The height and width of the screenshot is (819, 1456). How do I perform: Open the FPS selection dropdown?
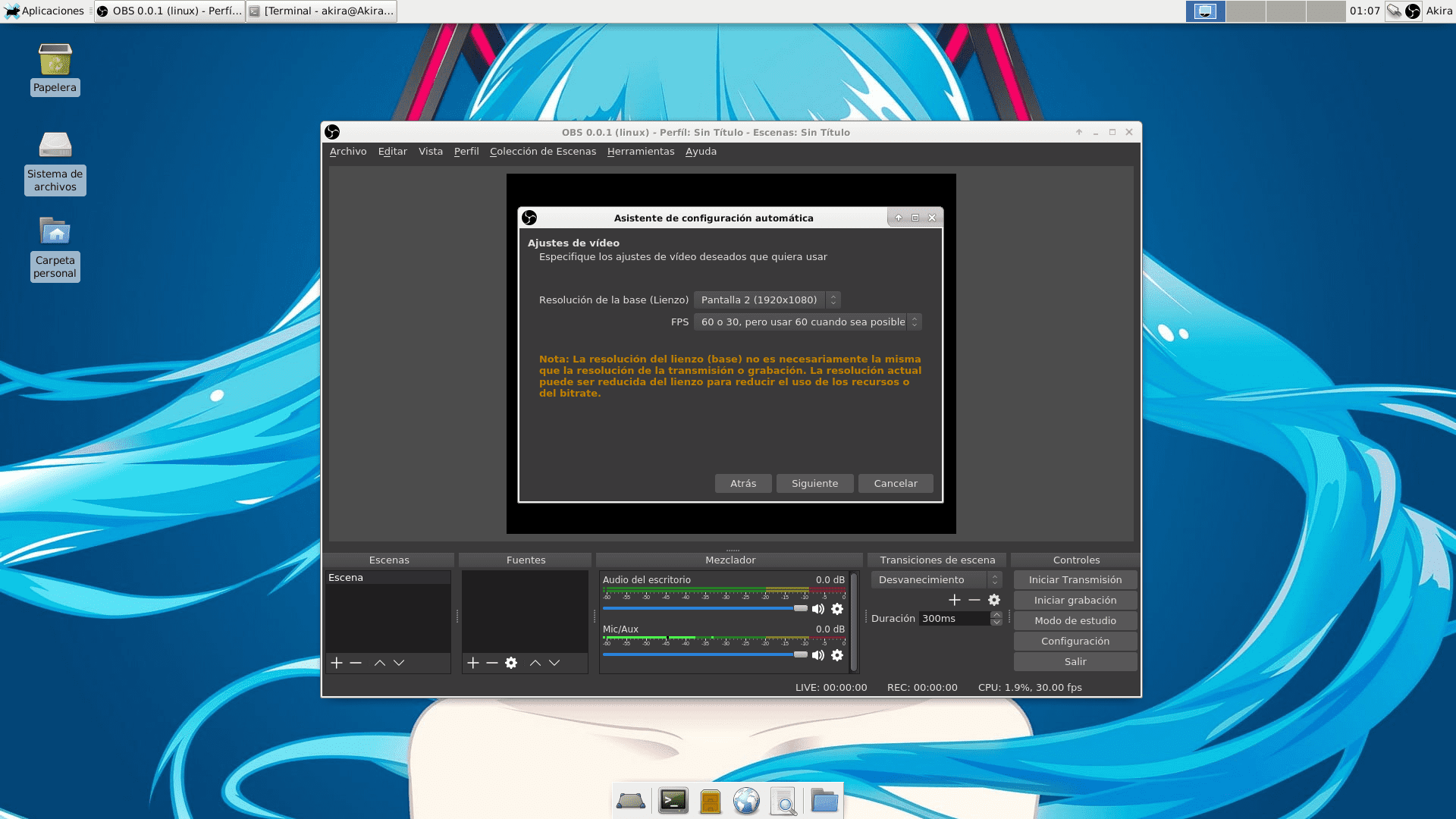pos(804,322)
